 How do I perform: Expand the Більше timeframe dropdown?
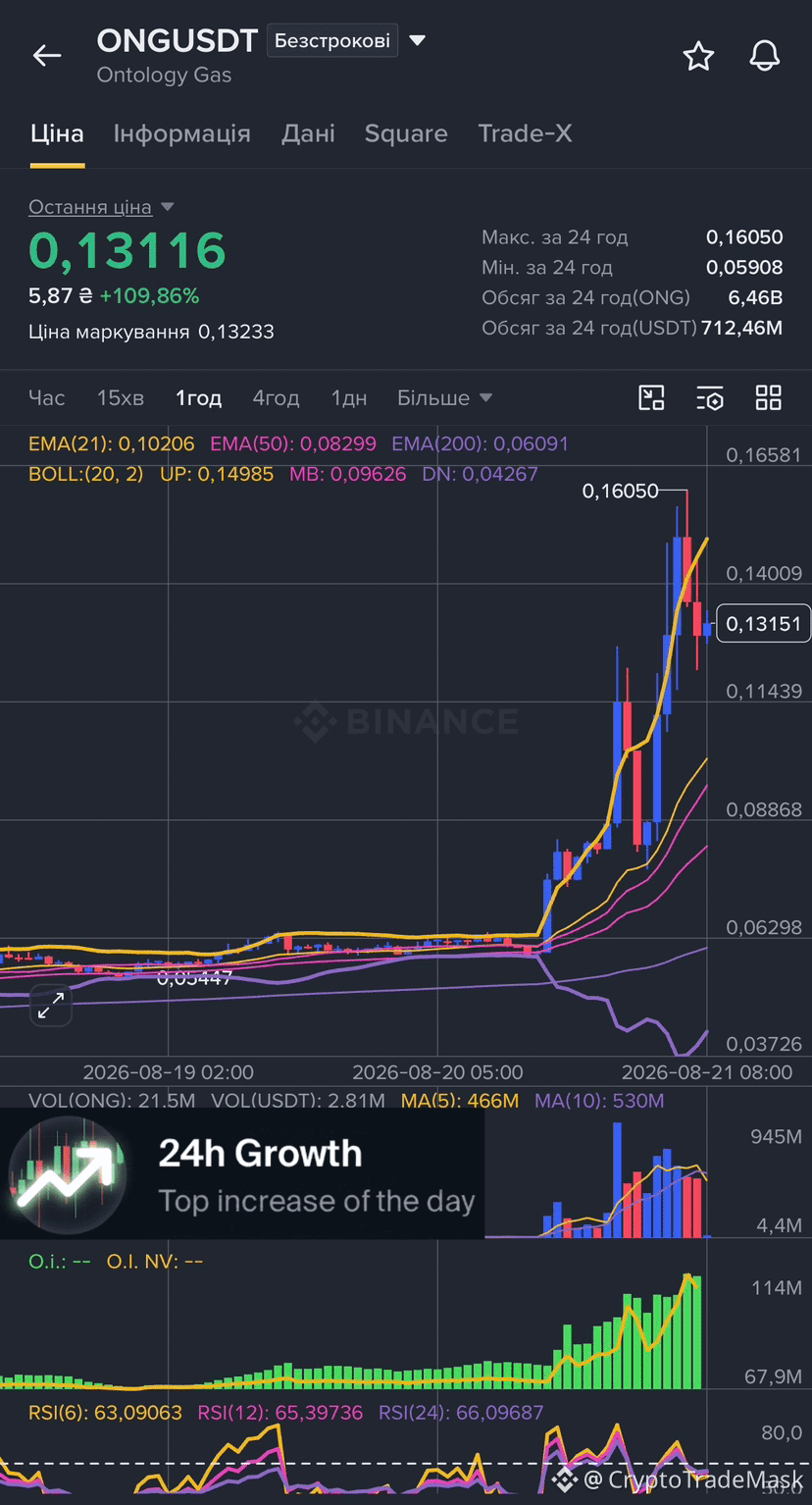pyautogui.click(x=444, y=397)
